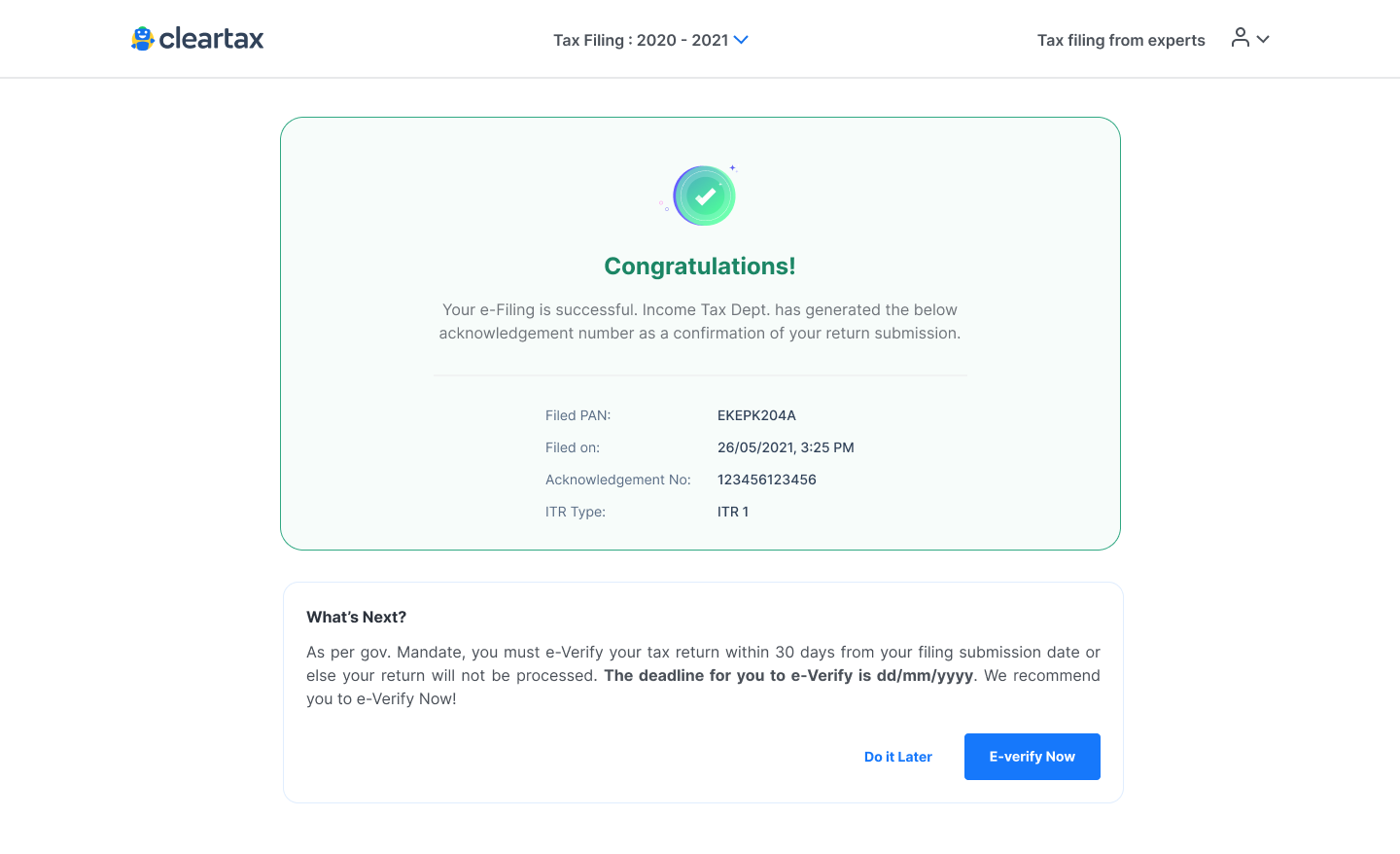
Task: Click the Congratulations! heading
Action: point(700,267)
